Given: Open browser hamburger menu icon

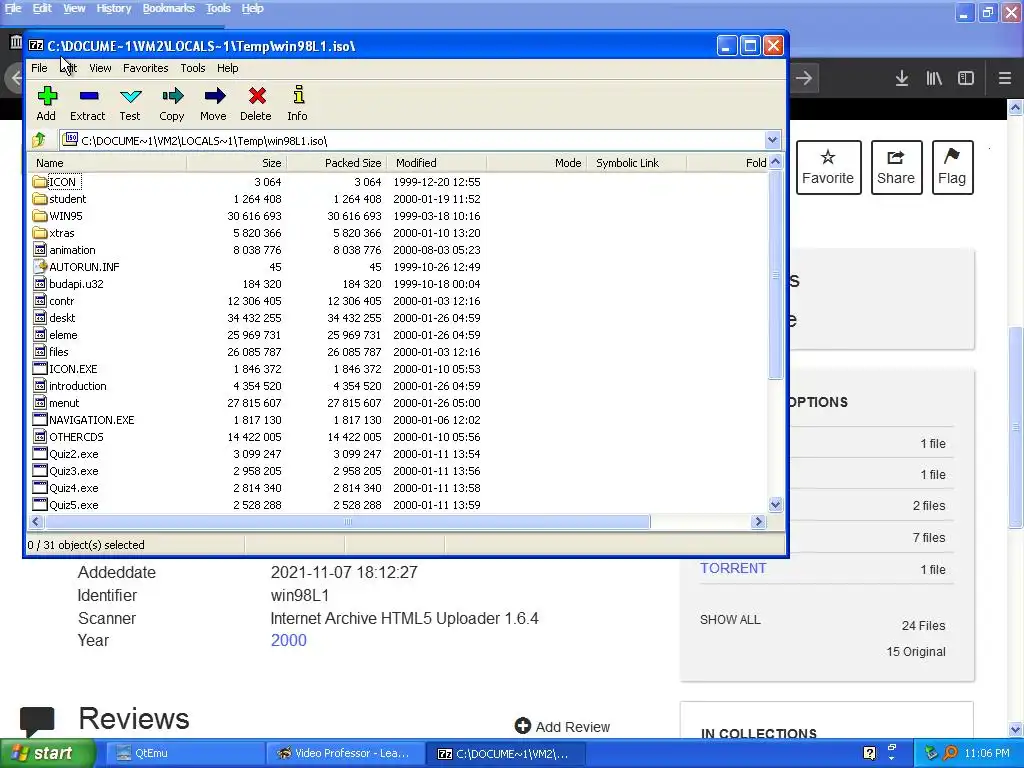Looking at the screenshot, I should point(1005,78).
